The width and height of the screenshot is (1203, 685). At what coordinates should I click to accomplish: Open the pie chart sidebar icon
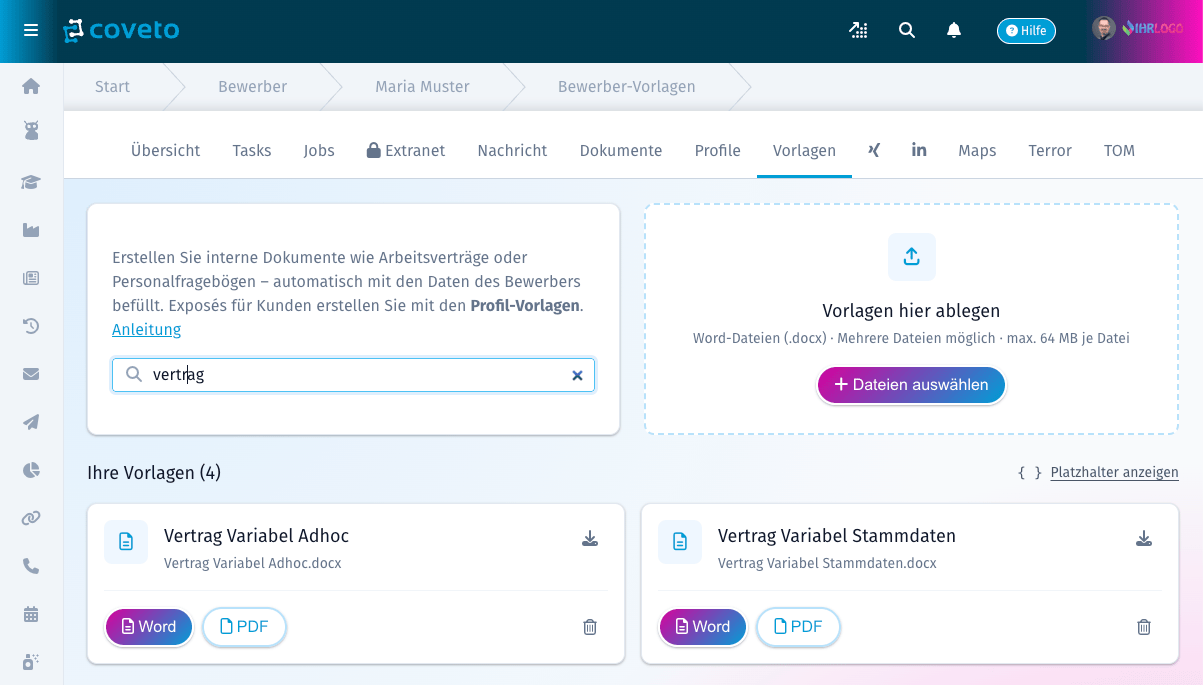click(31, 470)
